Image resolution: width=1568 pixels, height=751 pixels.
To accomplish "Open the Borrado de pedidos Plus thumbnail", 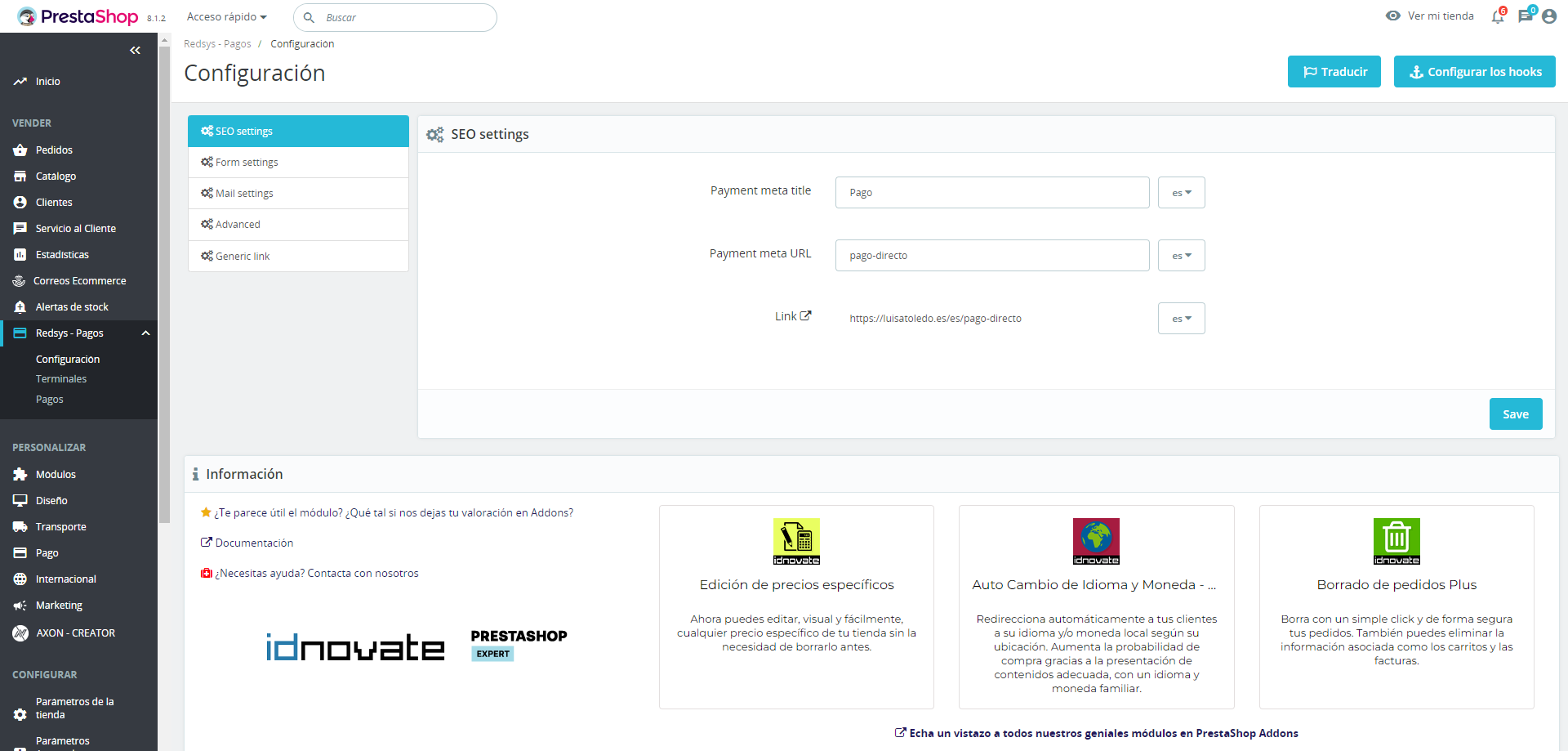I will (x=1397, y=542).
